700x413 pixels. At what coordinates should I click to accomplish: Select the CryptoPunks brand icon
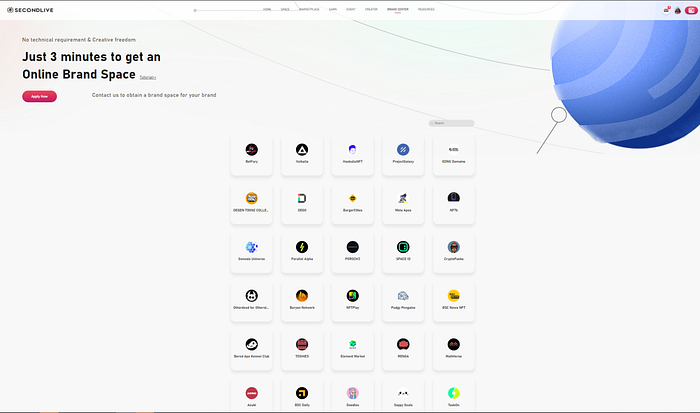click(x=454, y=247)
